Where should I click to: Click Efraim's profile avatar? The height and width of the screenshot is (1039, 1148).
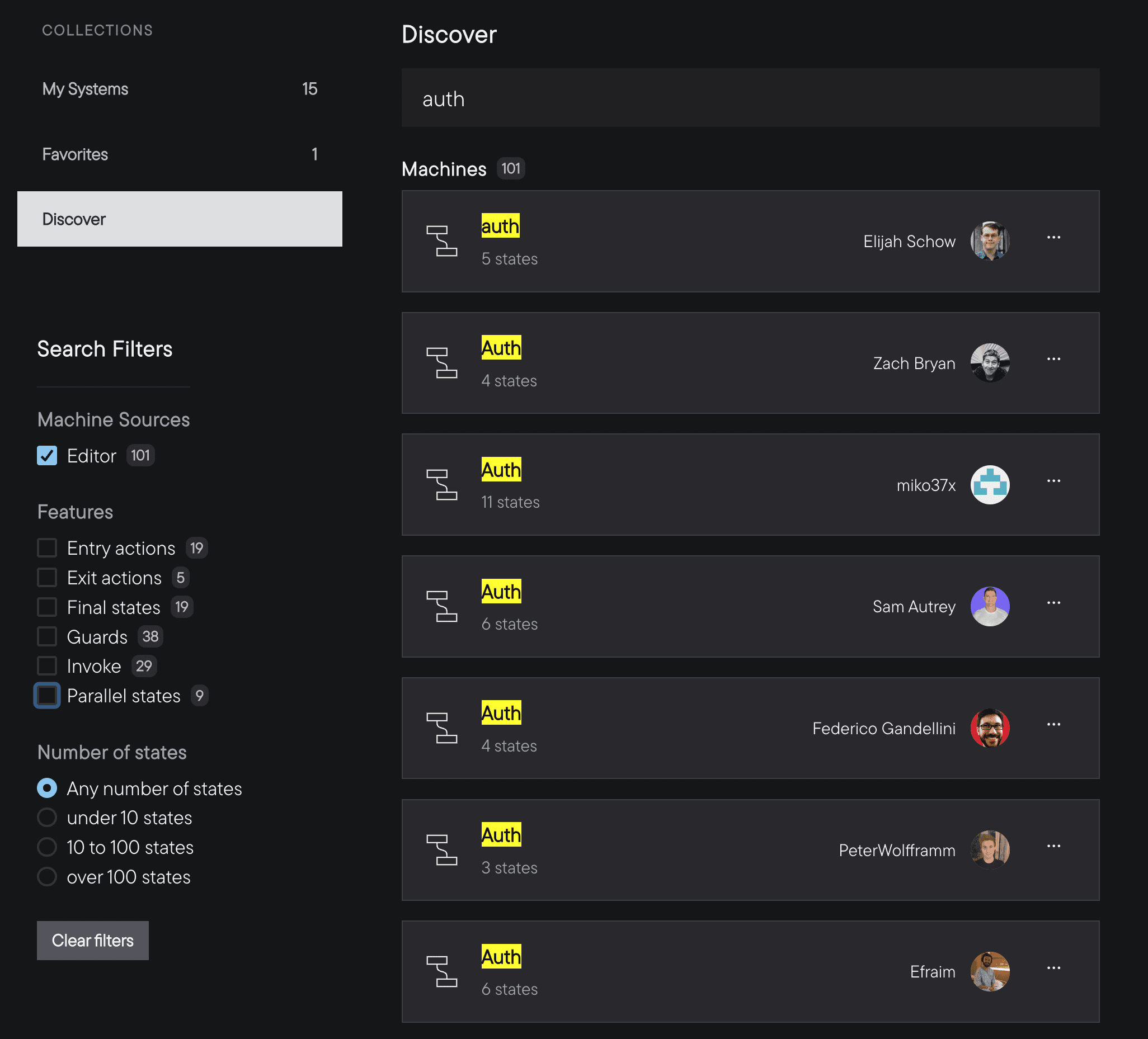(x=990, y=972)
